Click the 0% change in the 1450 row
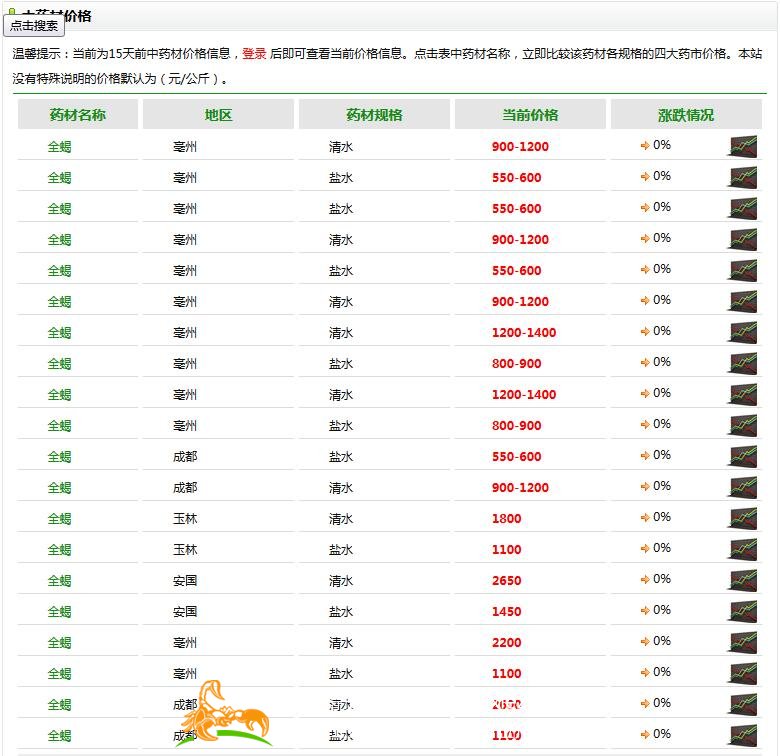The width and height of the screenshot is (780, 756). click(662, 610)
